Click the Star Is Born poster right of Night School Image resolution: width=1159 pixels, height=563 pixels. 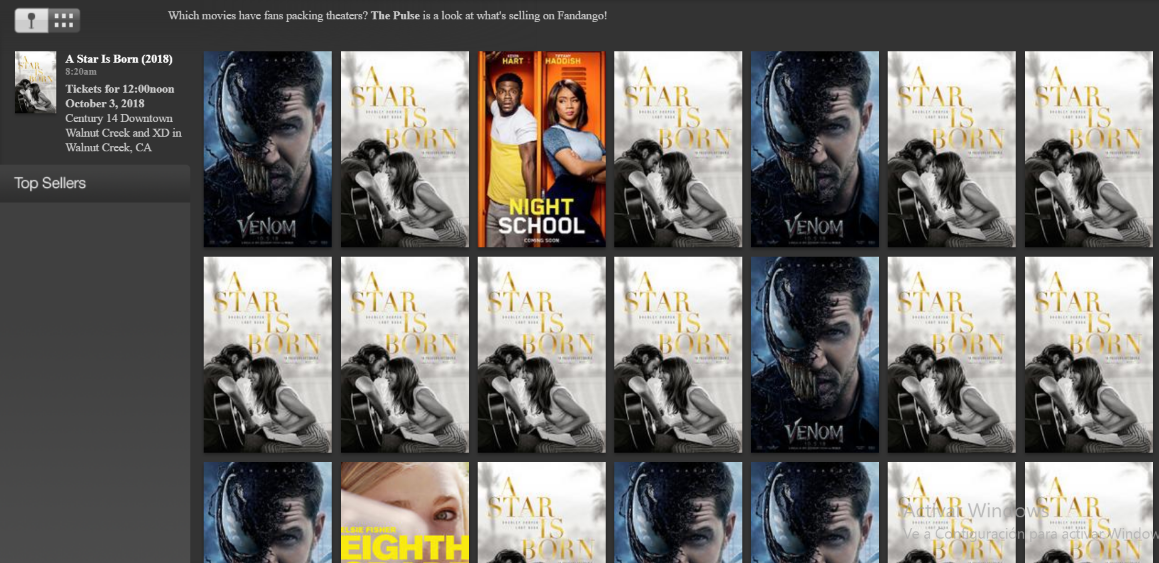[x=679, y=149]
